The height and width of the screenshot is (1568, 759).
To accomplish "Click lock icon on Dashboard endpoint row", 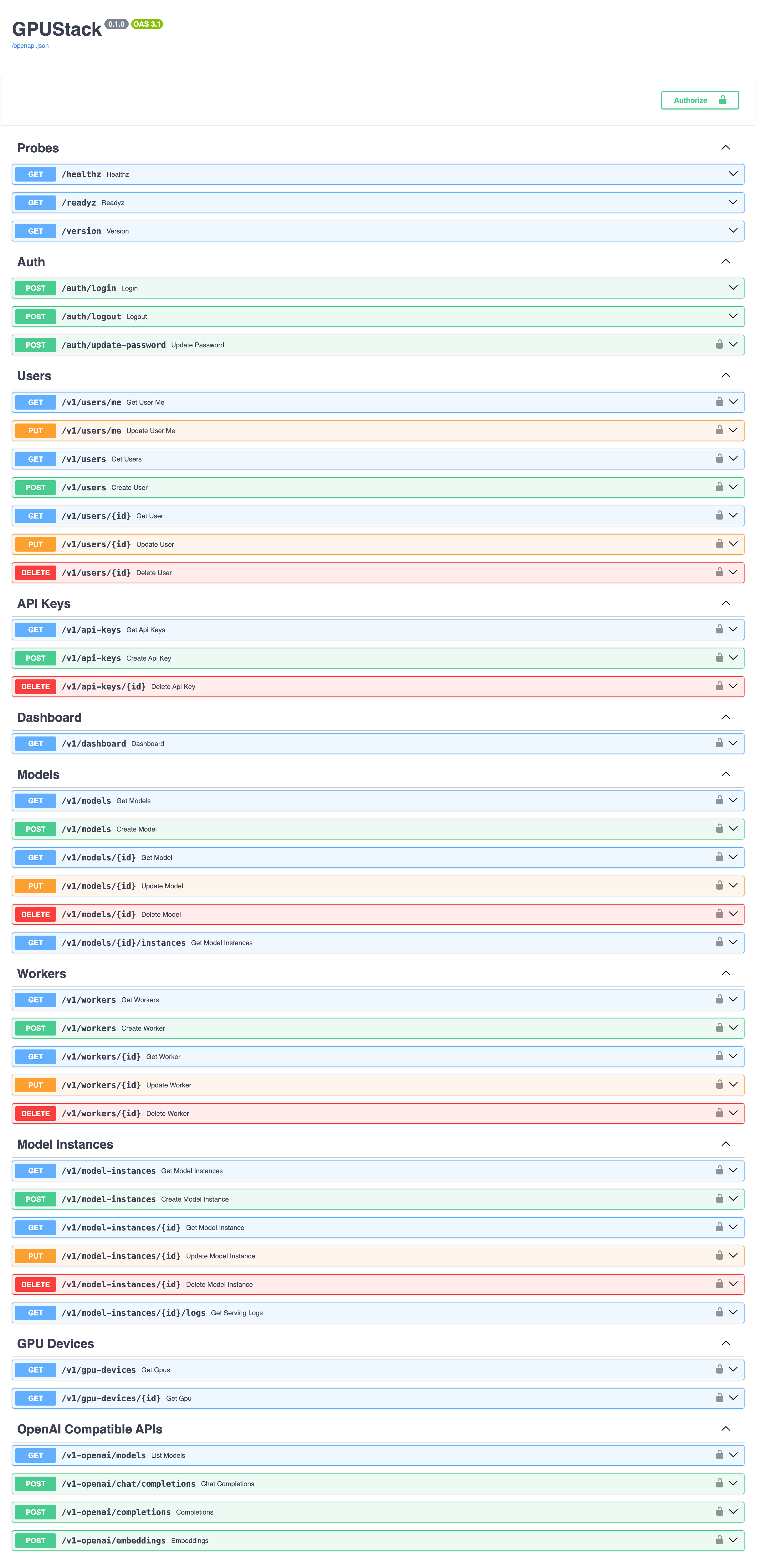I will point(719,743).
